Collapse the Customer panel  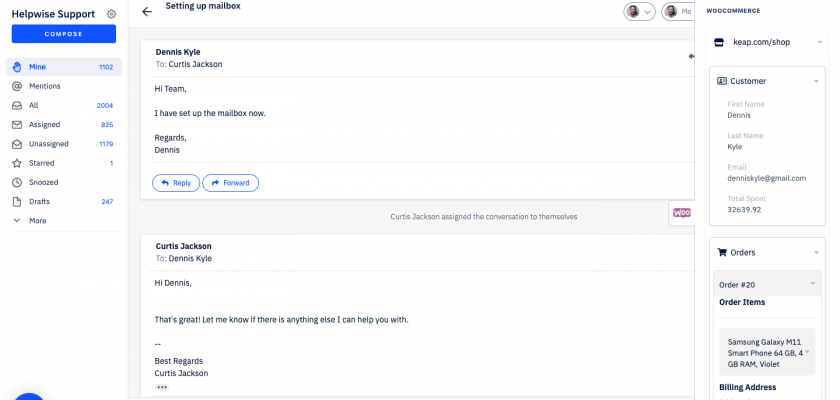click(x=817, y=81)
